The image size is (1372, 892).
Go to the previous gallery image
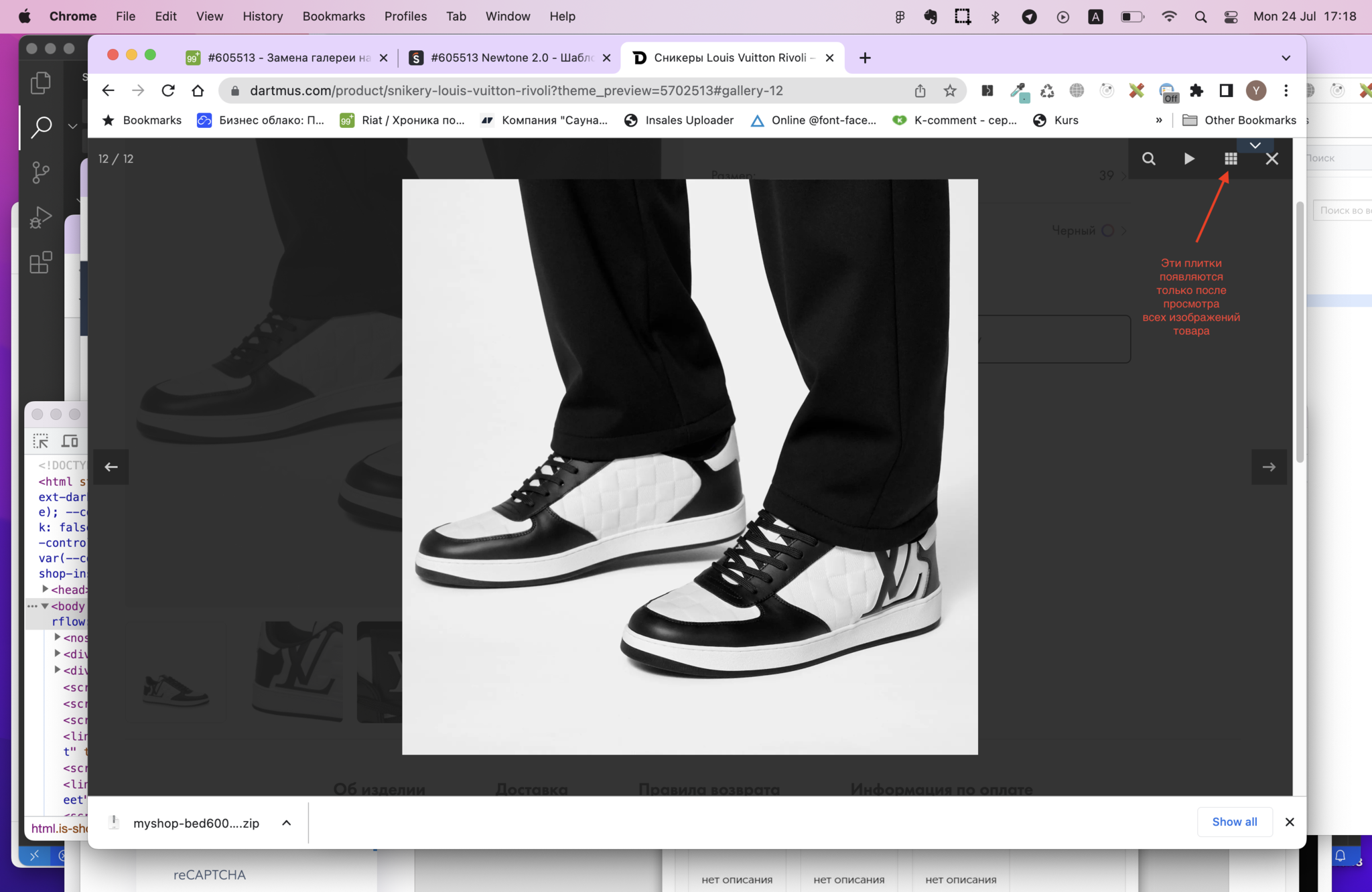(111, 467)
